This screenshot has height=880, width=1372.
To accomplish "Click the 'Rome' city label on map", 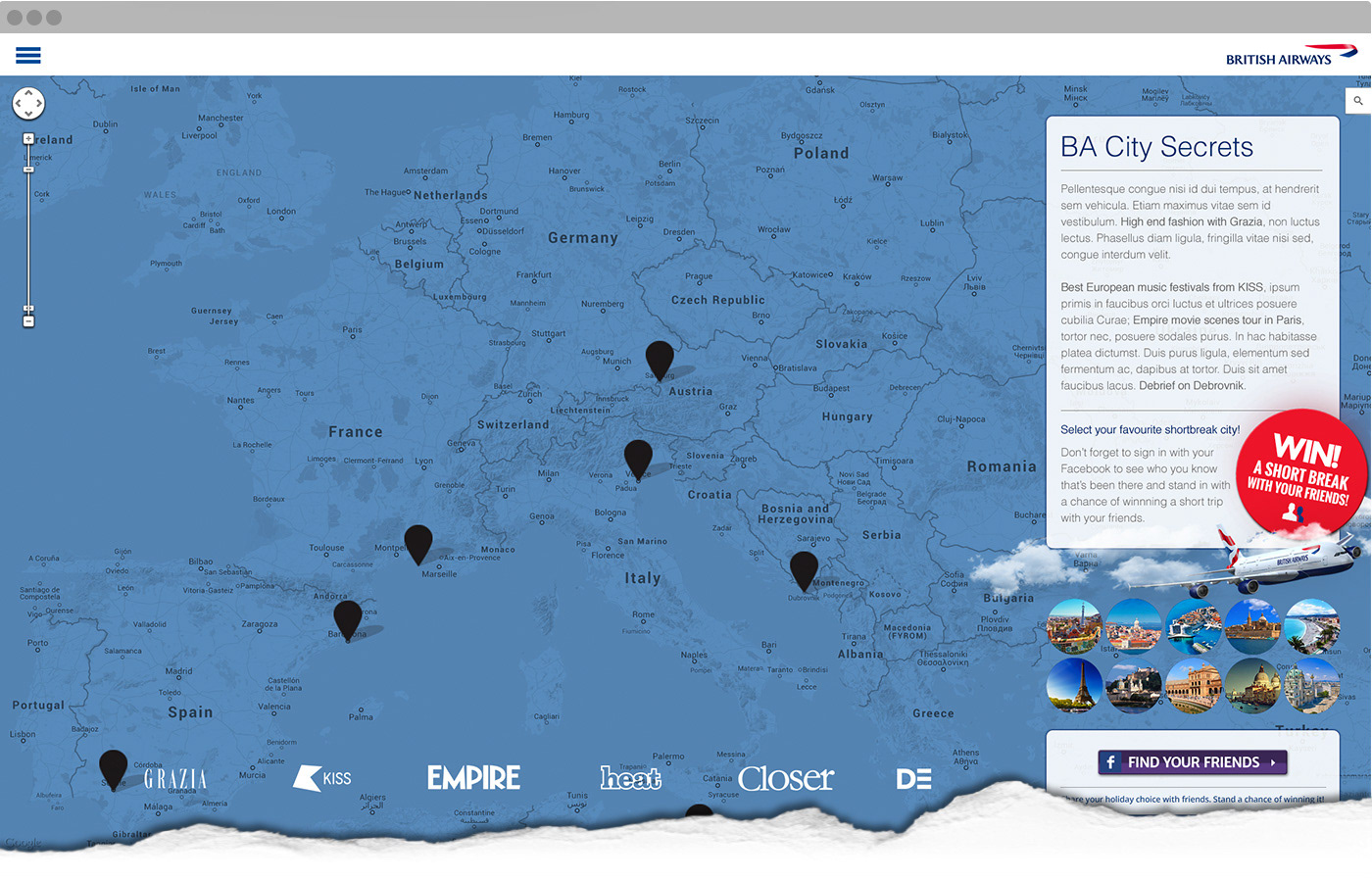I will pyautogui.click(x=644, y=614).
